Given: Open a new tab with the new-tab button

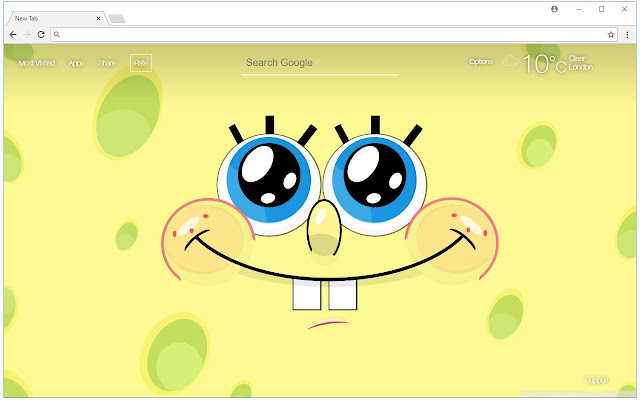Looking at the screenshot, I should click(117, 19).
